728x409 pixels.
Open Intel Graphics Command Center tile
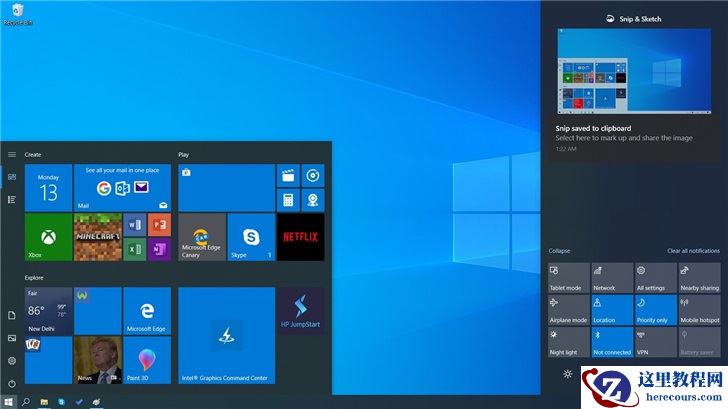[227, 336]
